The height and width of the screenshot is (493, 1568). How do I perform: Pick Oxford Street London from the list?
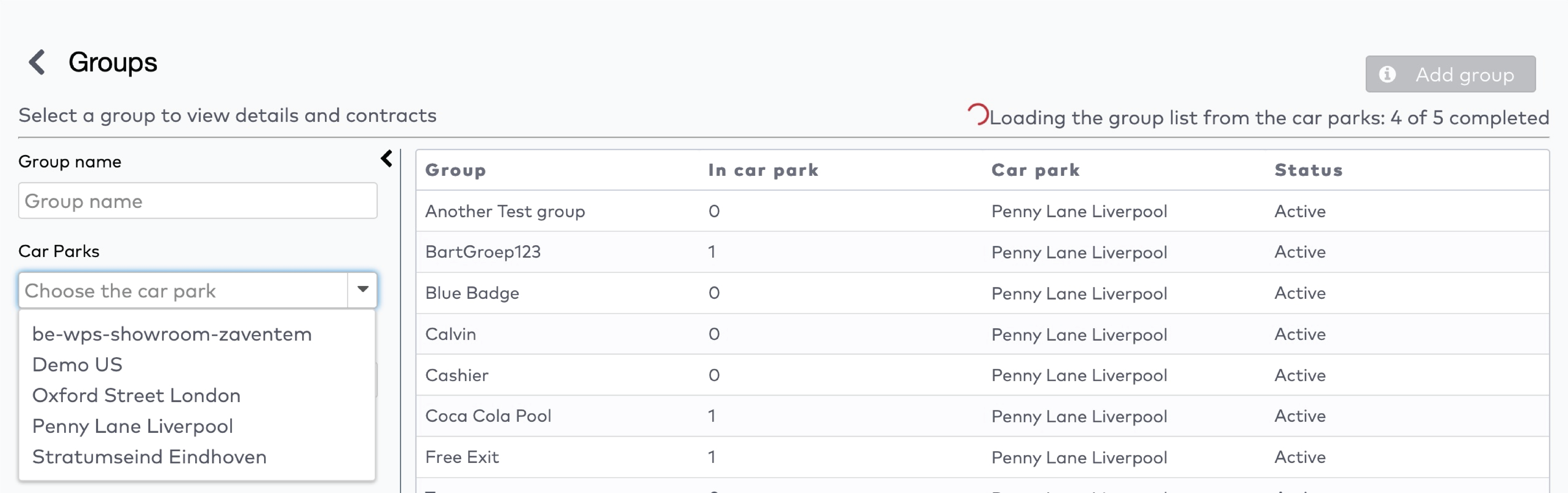click(x=136, y=395)
